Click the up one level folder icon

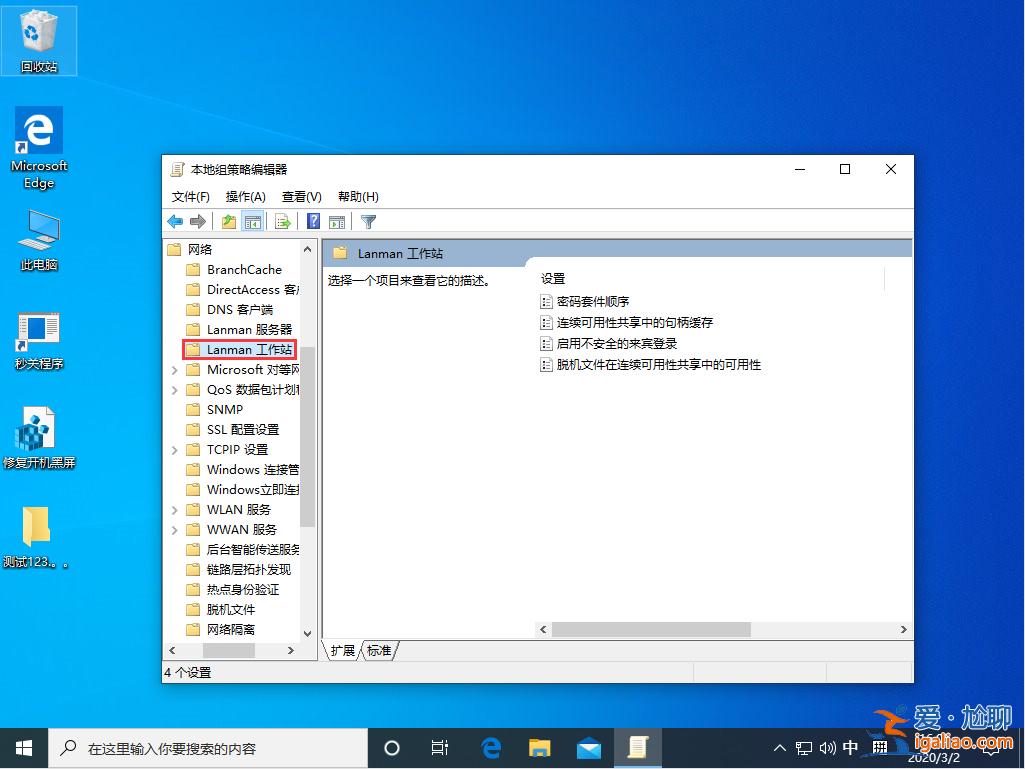[x=229, y=221]
